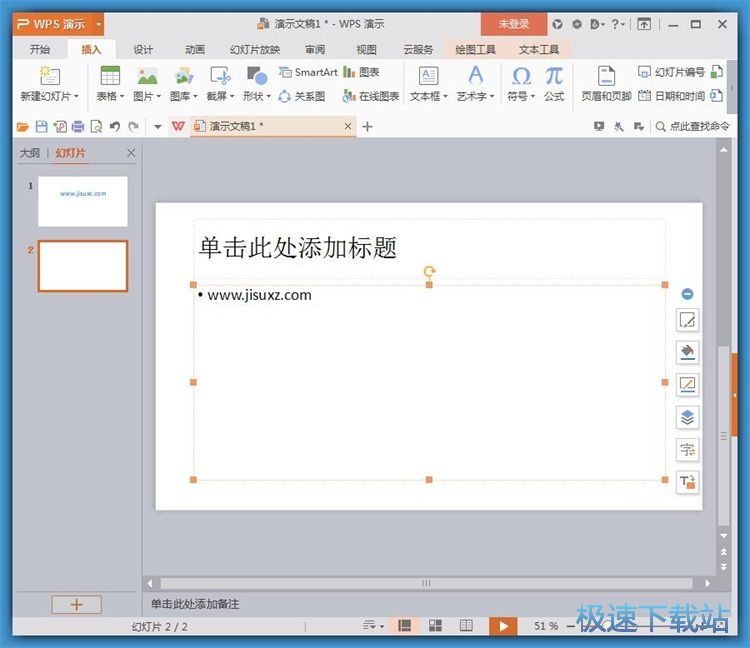The image size is (750, 648).
Task: Select slide 1 thumbnail in the panel
Action: click(83, 201)
